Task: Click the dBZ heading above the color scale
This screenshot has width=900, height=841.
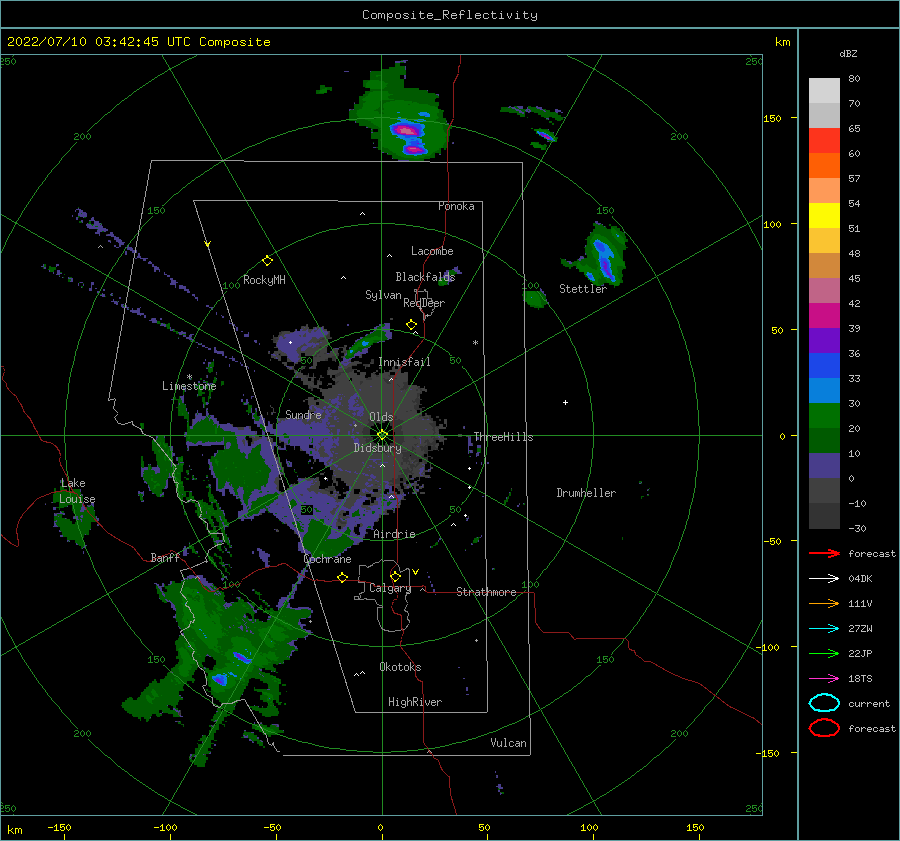Action: pyautogui.click(x=848, y=53)
